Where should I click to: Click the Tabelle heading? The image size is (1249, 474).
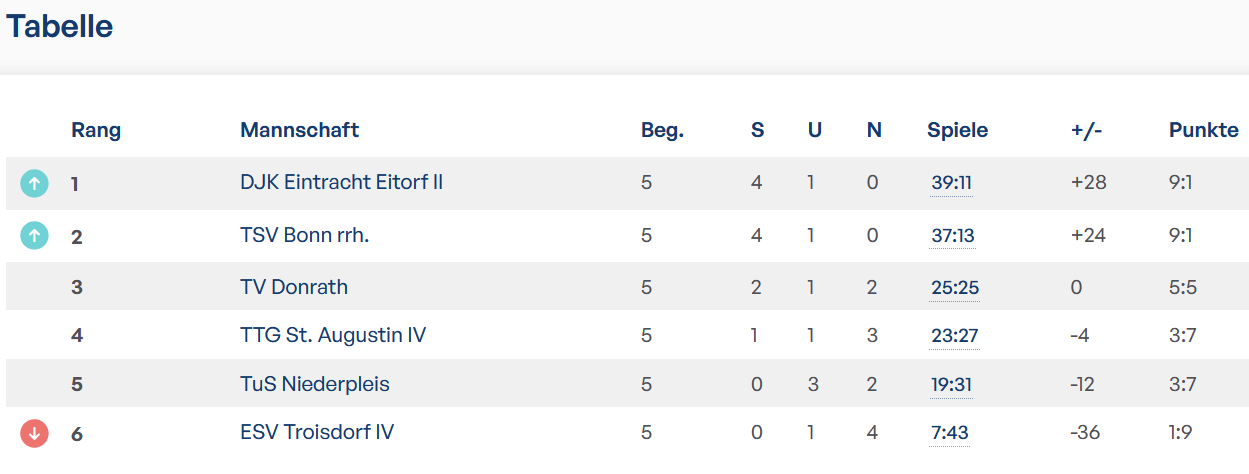[60, 27]
